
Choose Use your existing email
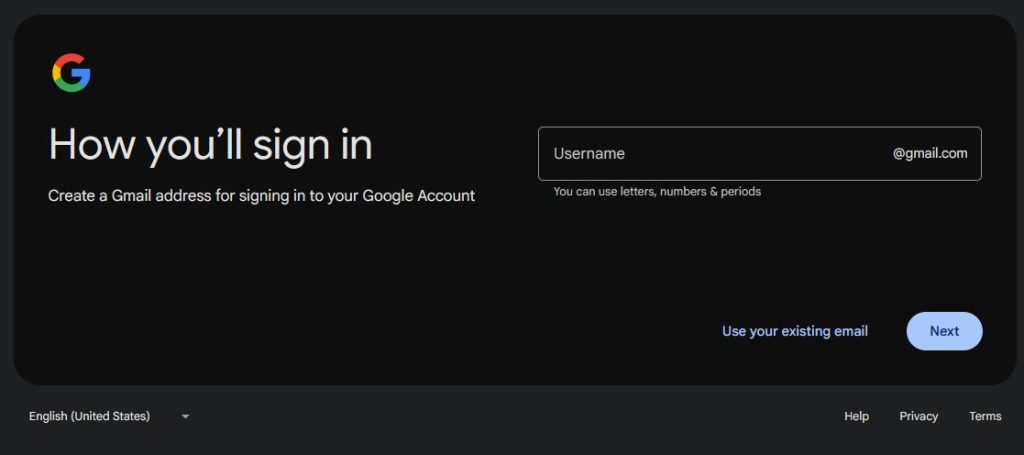click(x=795, y=331)
